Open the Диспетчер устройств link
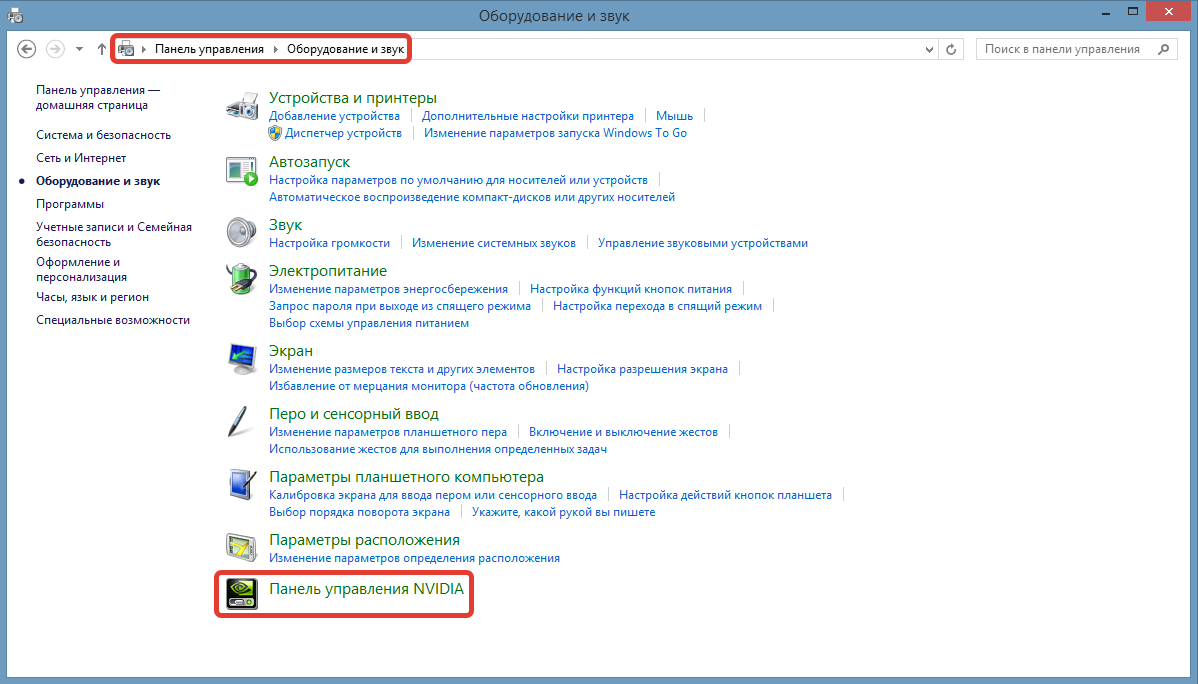Image resolution: width=1198 pixels, height=684 pixels. pos(343,133)
